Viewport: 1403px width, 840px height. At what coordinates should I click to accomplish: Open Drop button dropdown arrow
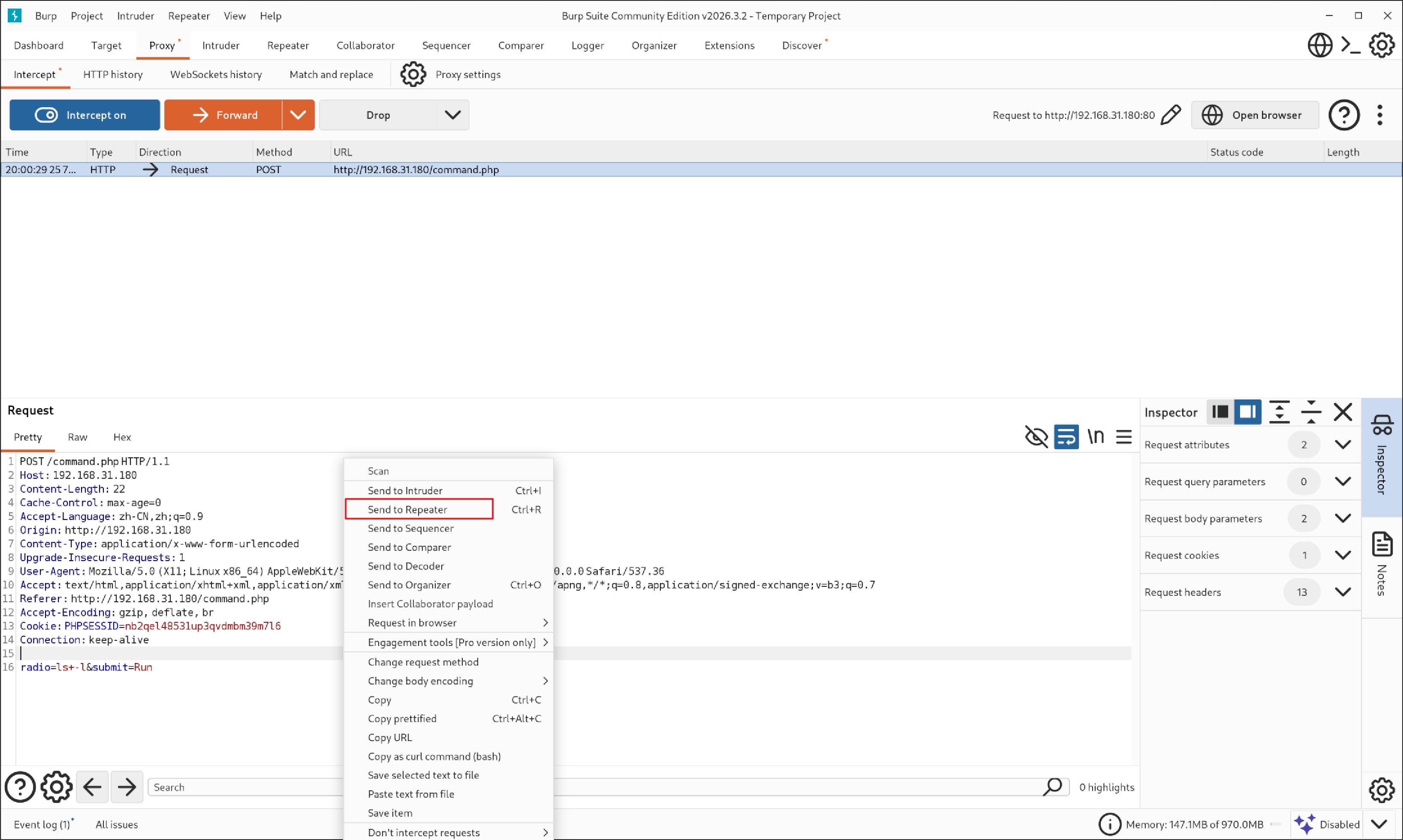(x=453, y=115)
